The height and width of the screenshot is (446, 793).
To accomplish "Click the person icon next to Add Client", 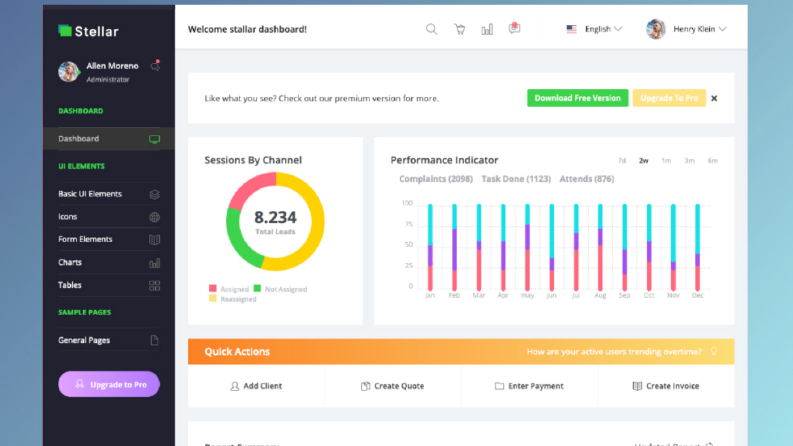I will coord(235,386).
